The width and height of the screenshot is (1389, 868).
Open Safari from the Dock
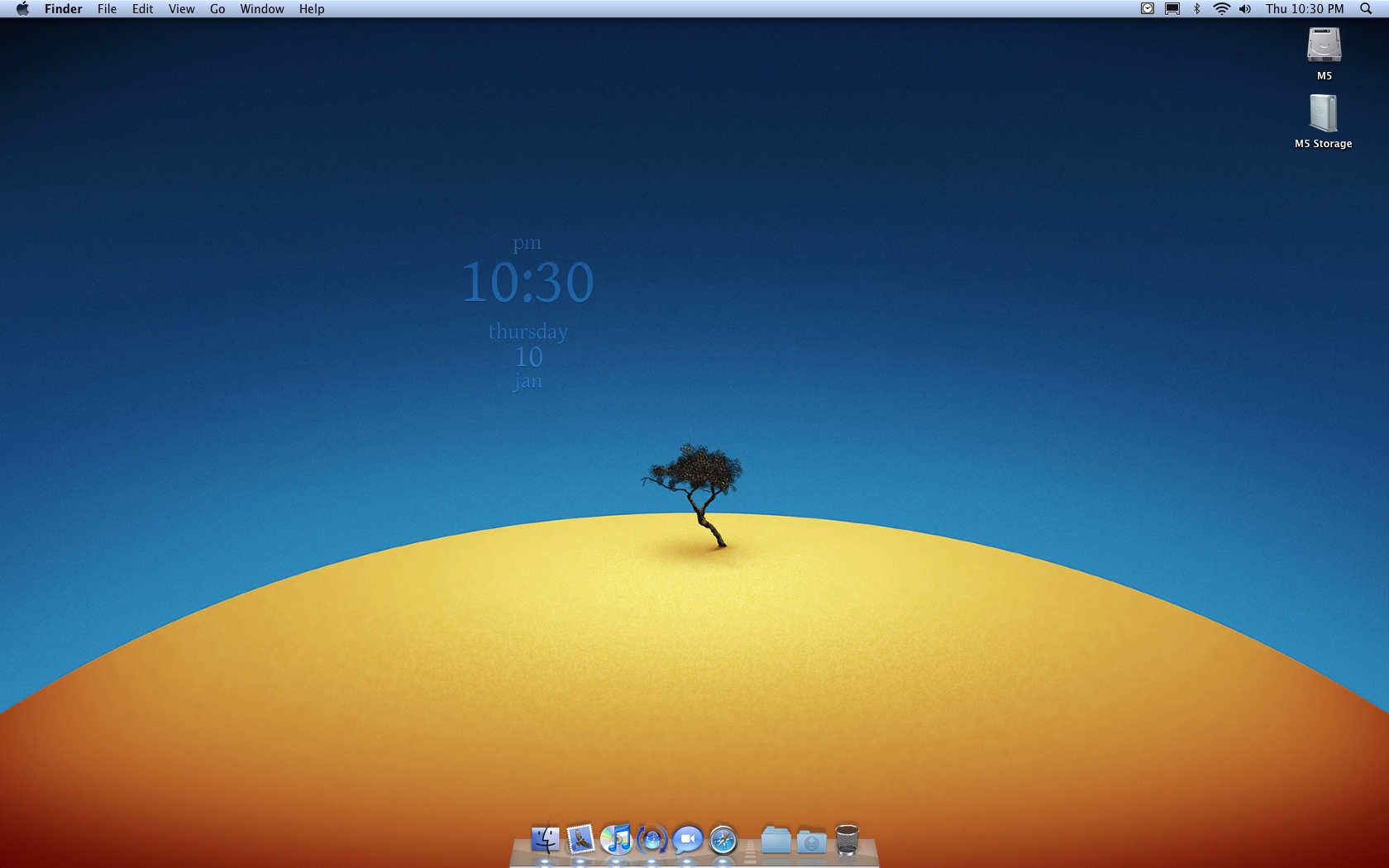723,840
